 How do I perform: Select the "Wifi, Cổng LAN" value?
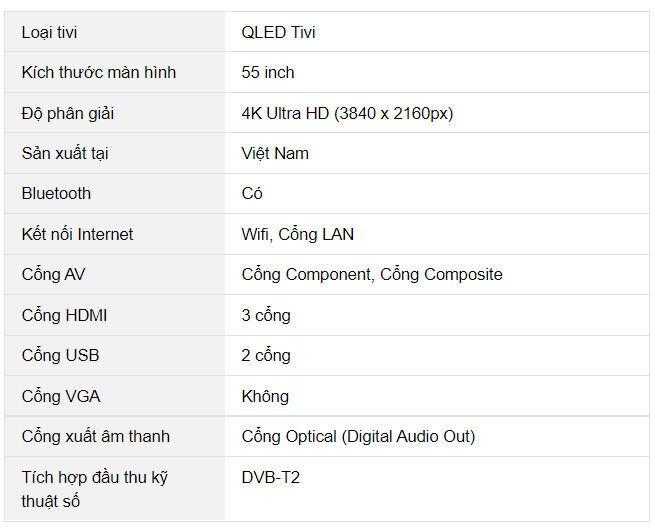[x=297, y=234]
